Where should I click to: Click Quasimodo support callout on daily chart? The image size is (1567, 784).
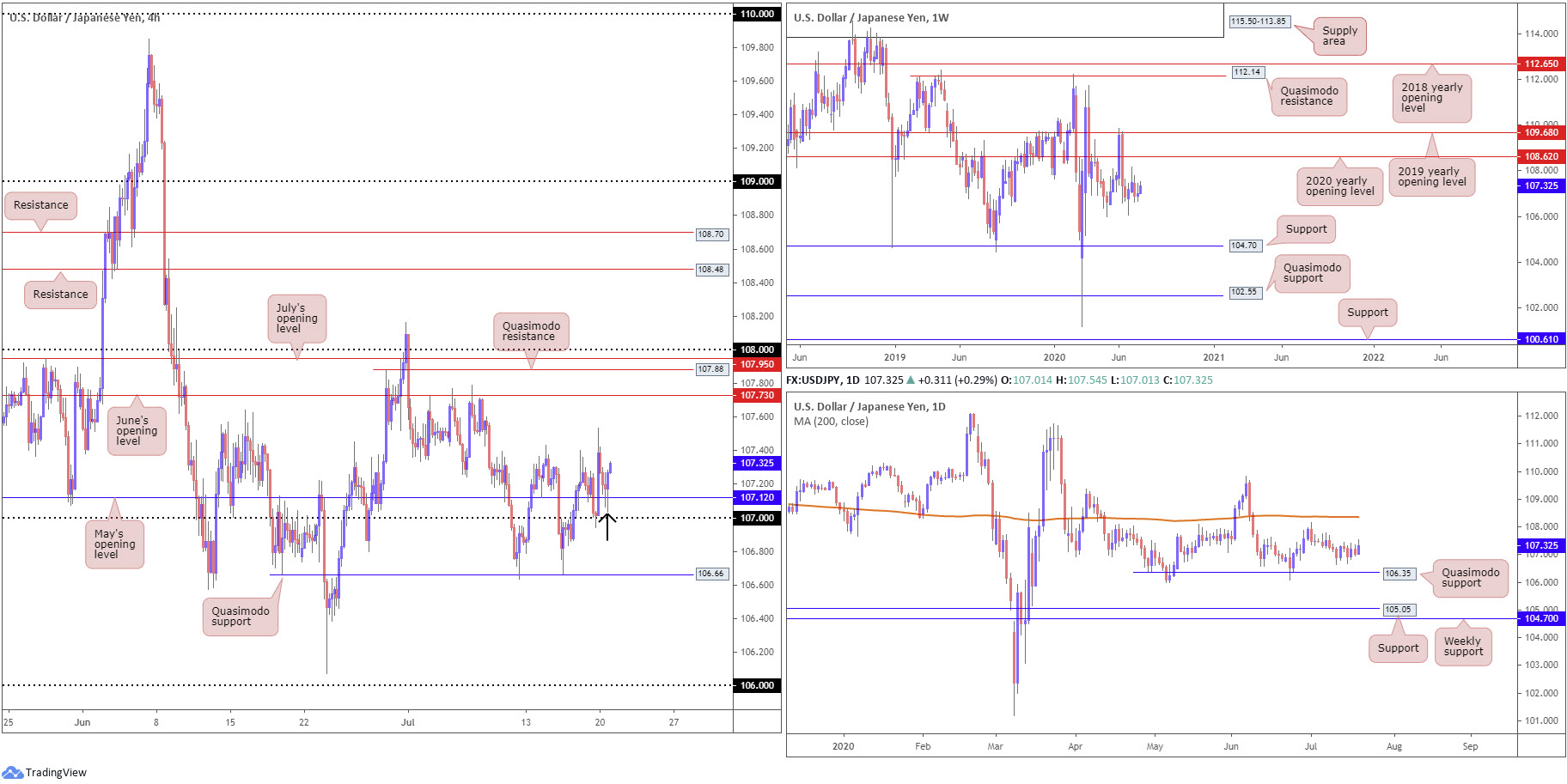1470,578
